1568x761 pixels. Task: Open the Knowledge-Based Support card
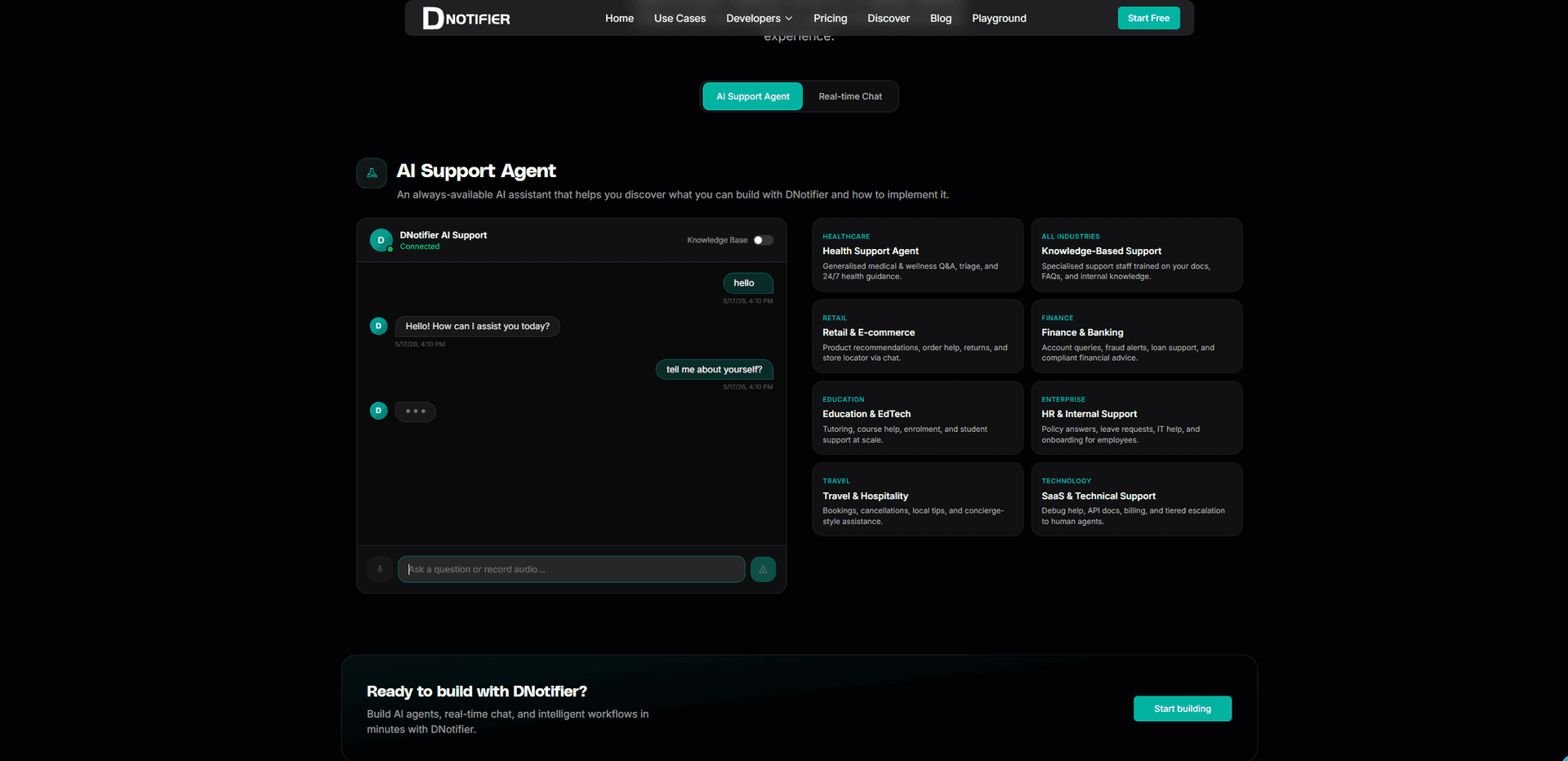(1137, 255)
